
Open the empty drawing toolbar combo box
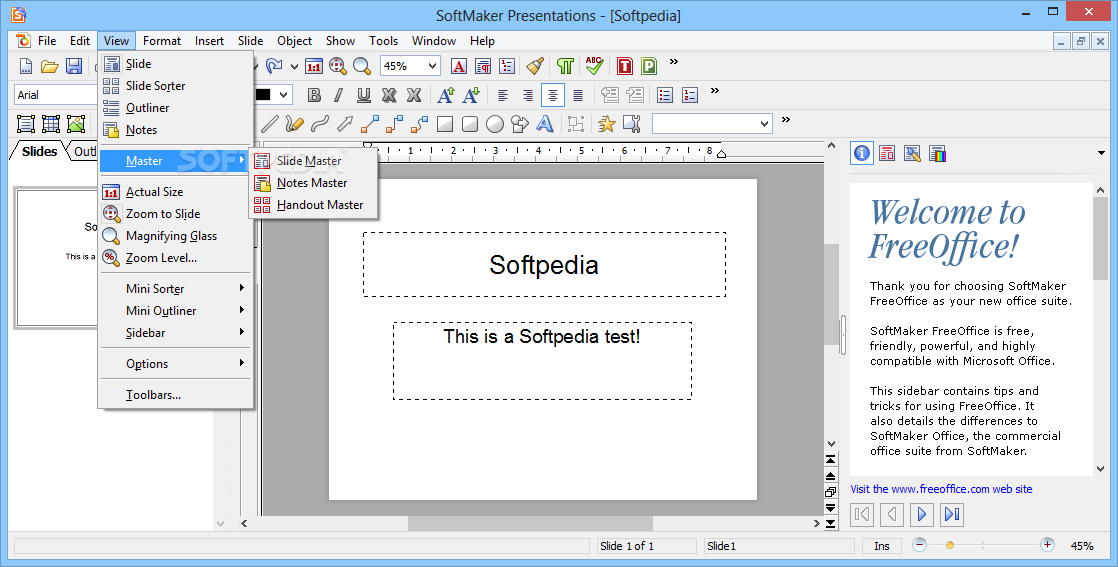click(x=712, y=124)
